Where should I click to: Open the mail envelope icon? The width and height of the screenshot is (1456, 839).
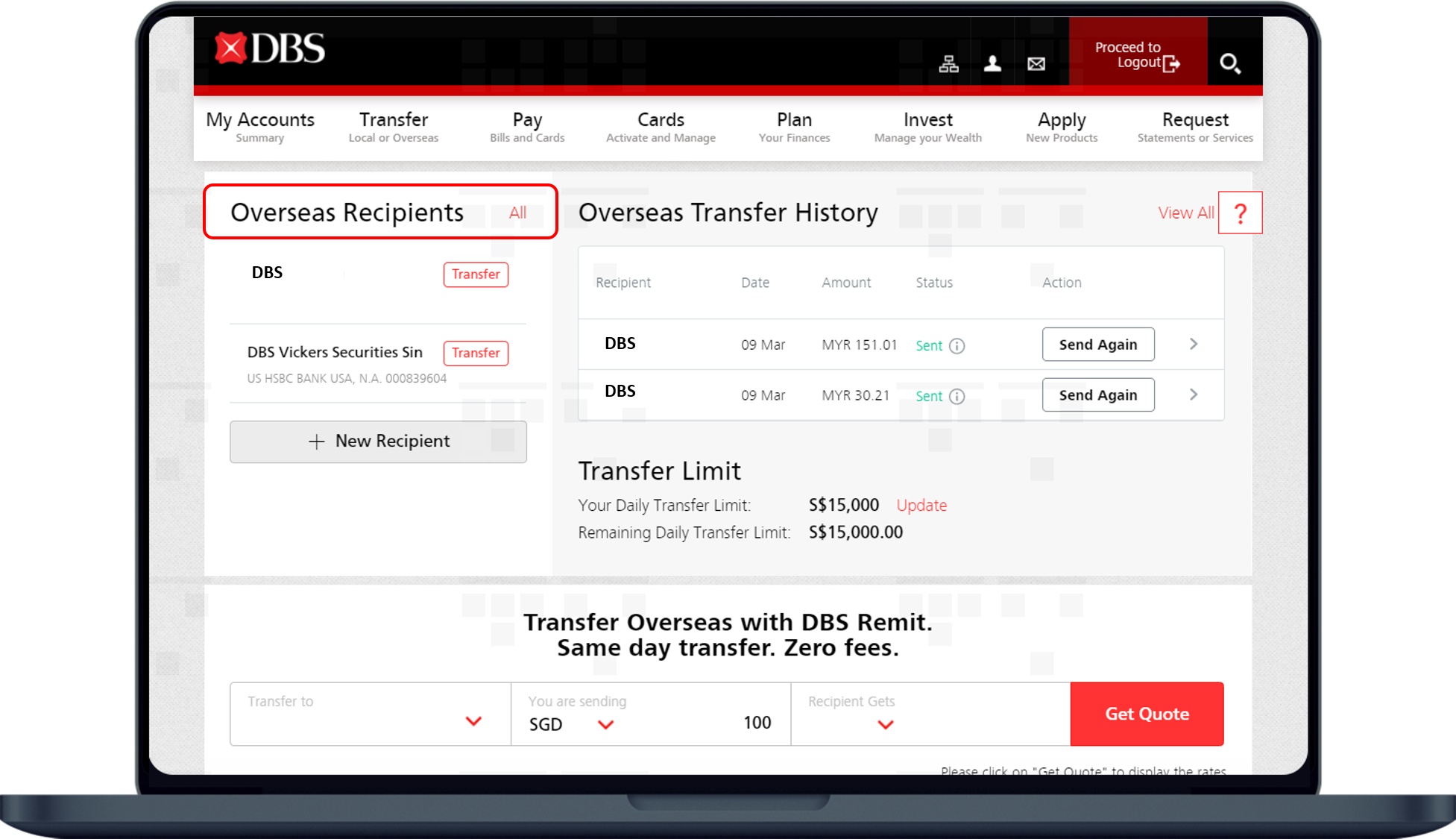1036,64
